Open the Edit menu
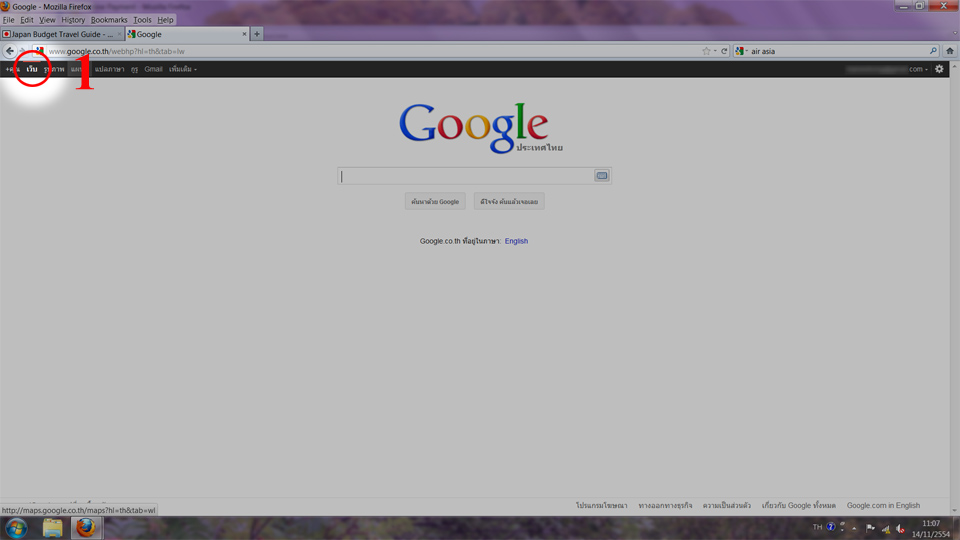Image resolution: width=960 pixels, height=540 pixels. [x=27, y=20]
